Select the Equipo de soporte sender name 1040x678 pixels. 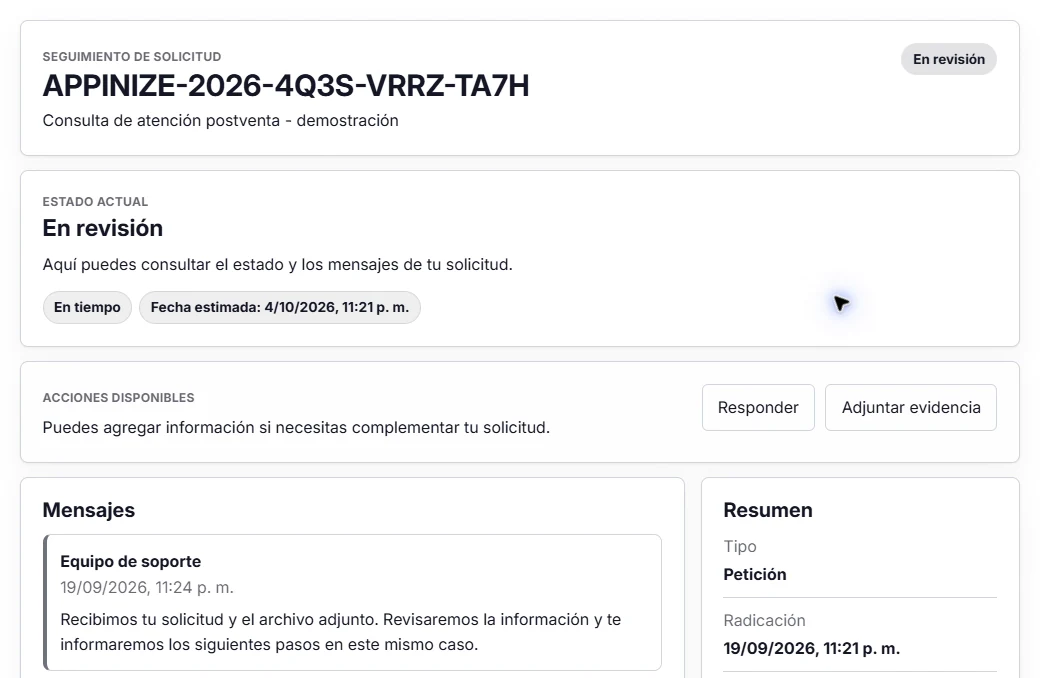tap(131, 561)
